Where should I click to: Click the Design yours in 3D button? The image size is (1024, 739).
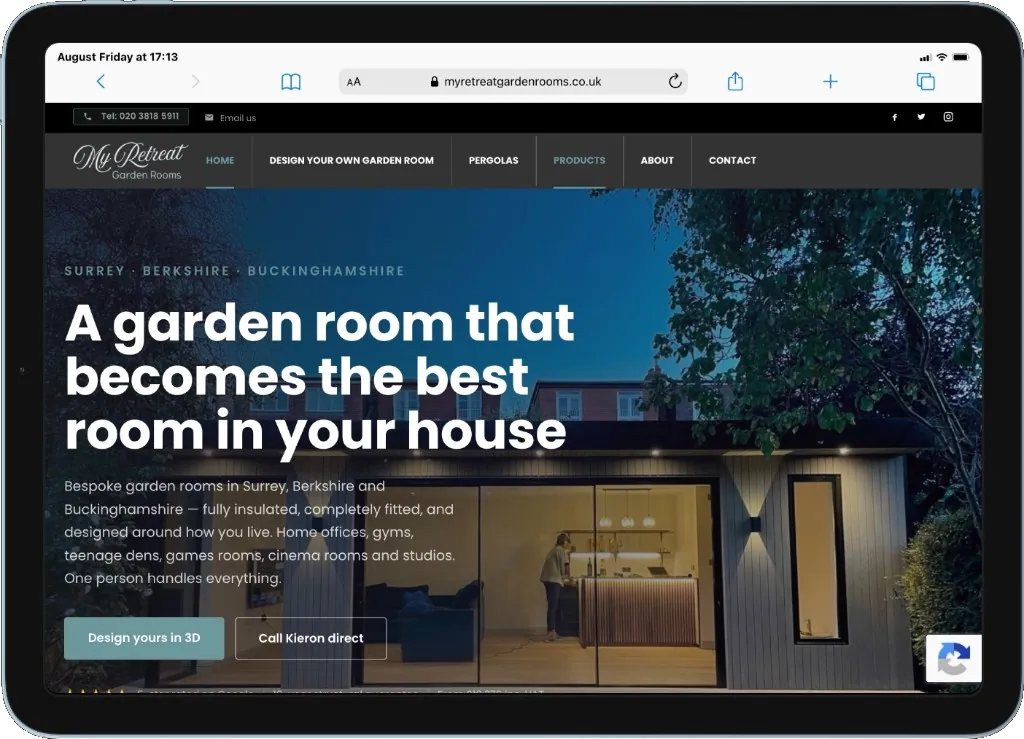click(x=144, y=638)
